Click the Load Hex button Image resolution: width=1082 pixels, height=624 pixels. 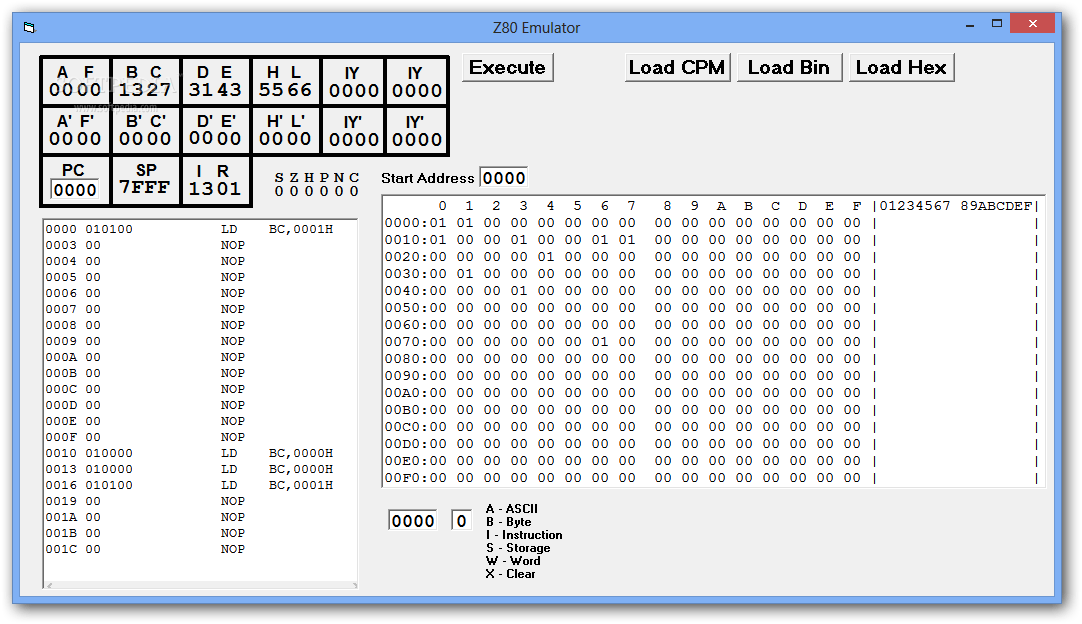[901, 68]
